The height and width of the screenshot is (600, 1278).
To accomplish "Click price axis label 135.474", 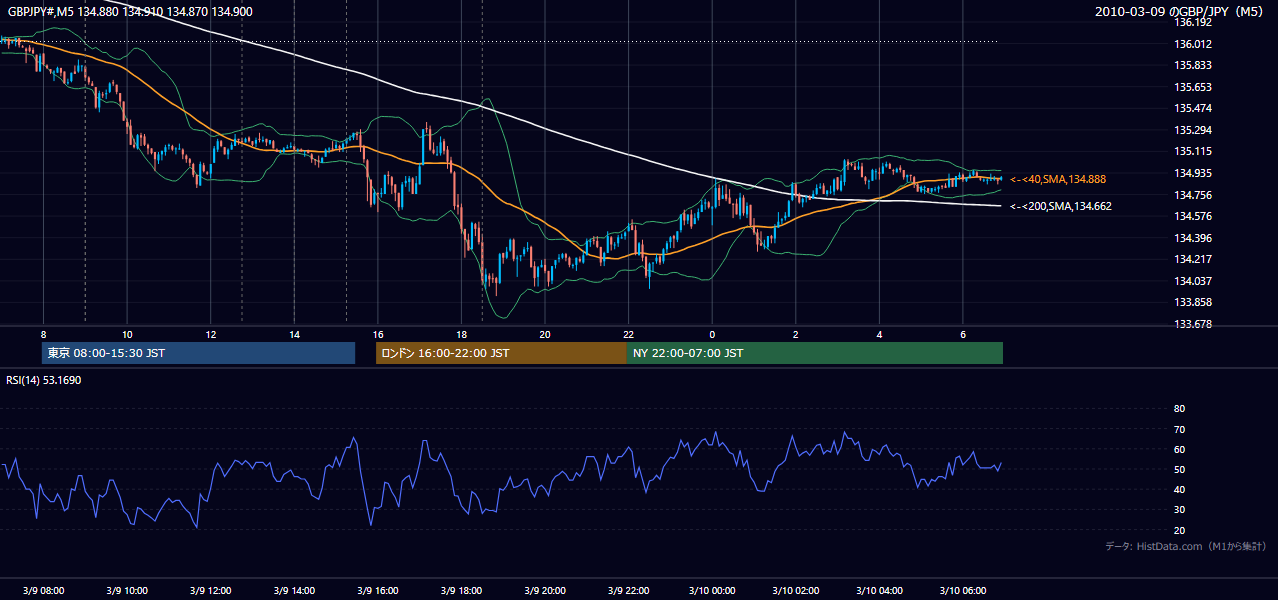I will (x=1193, y=108).
